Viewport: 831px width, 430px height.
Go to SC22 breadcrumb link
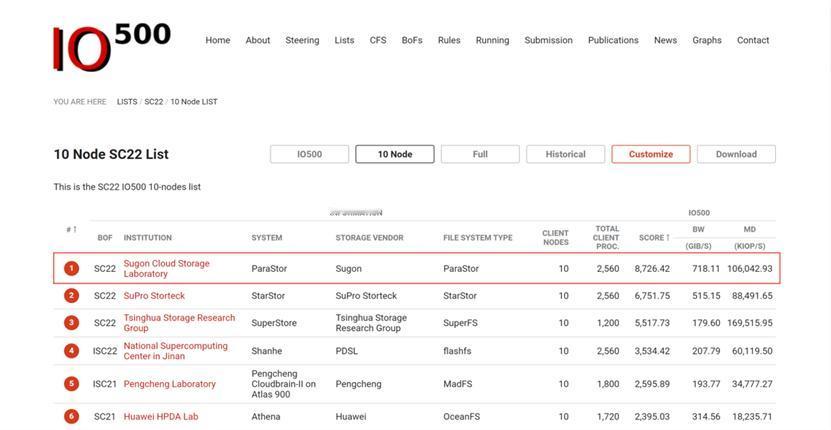153,102
